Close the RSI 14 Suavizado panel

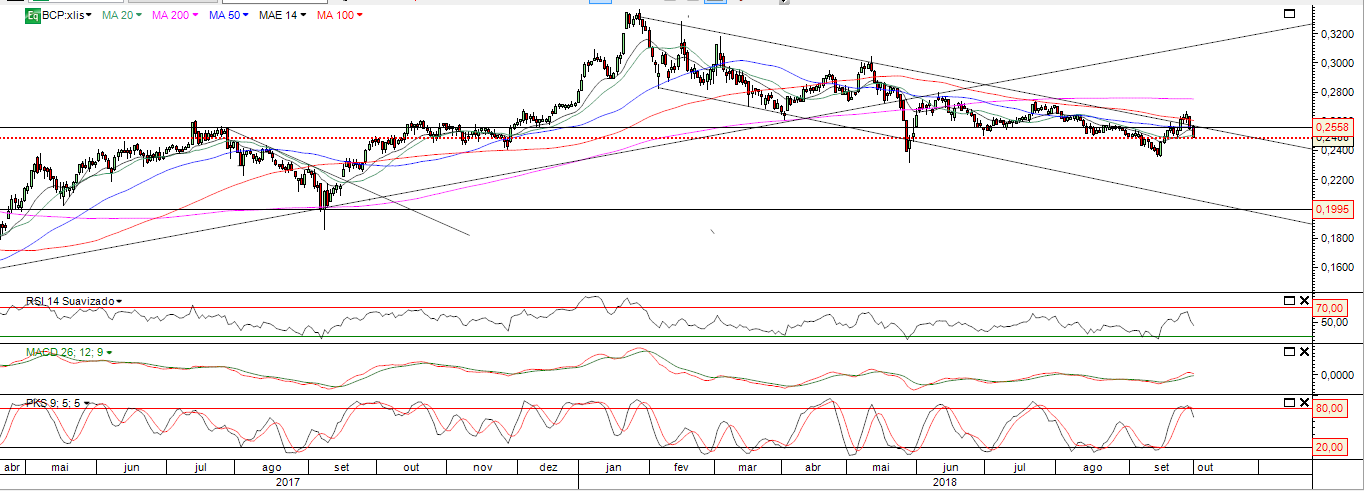click(x=1303, y=300)
